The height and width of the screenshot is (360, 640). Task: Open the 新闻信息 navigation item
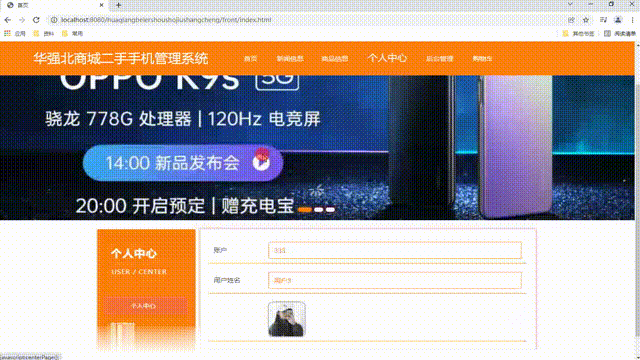[x=290, y=59]
